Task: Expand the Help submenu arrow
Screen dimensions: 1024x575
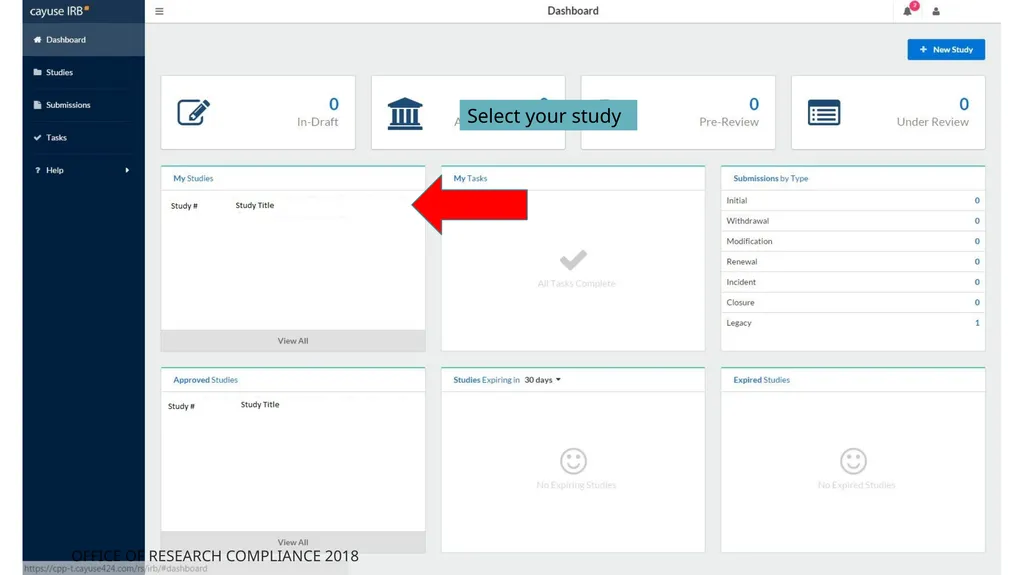Action: tap(127, 171)
